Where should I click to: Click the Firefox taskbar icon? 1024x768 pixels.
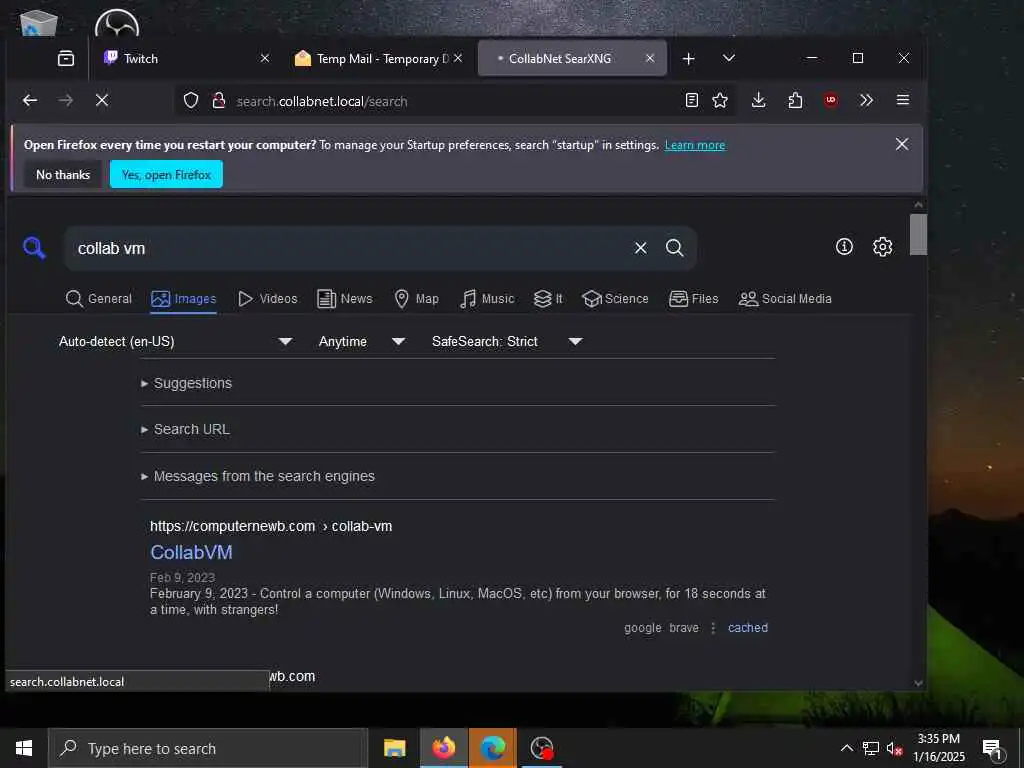(443, 748)
